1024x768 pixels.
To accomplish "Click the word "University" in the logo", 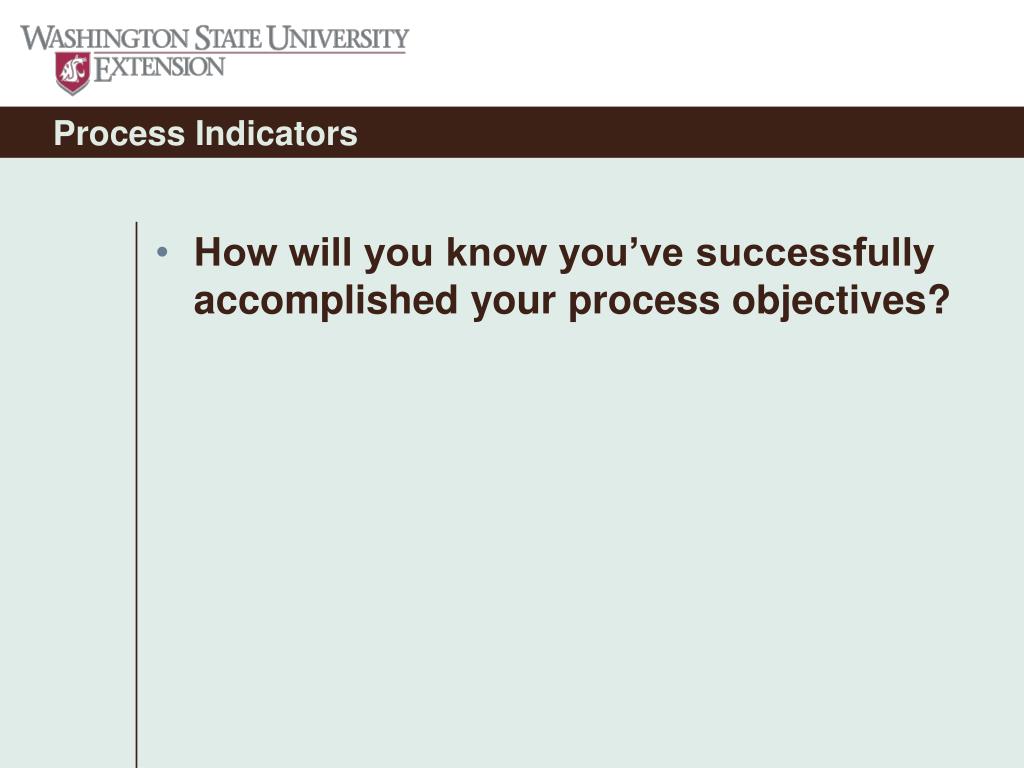I will click(338, 39).
